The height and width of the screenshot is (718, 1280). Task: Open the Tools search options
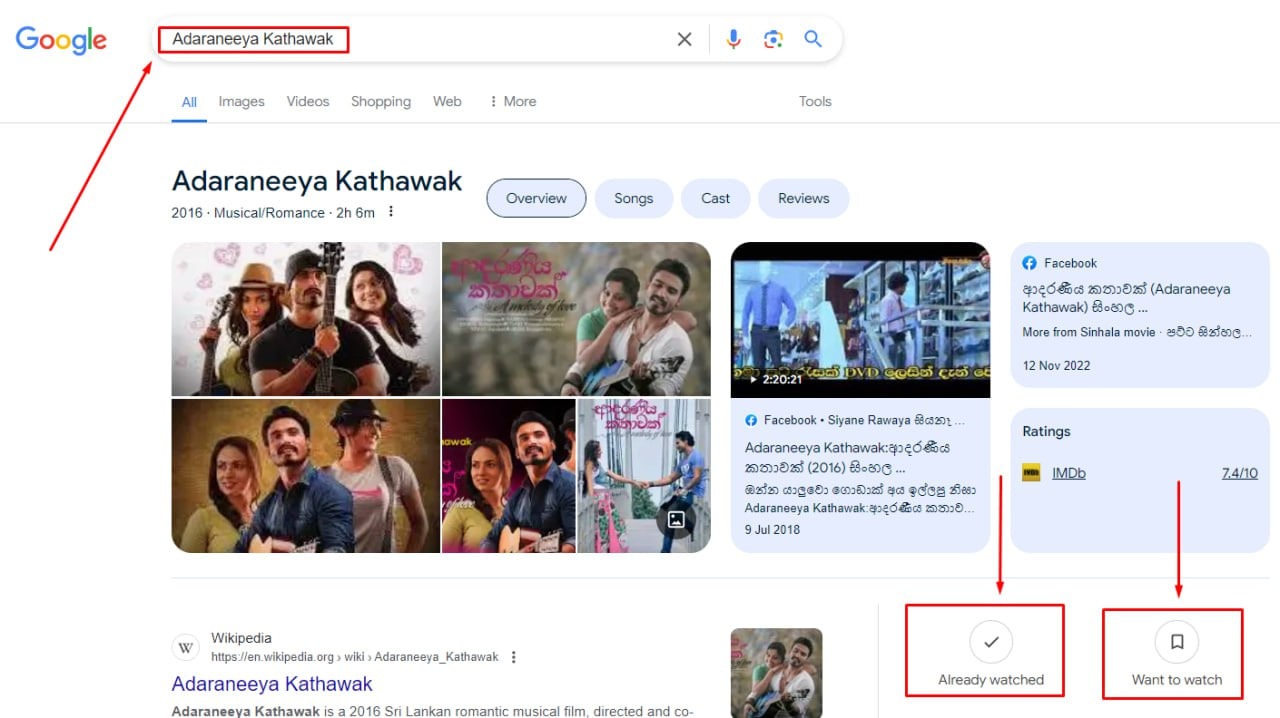(x=815, y=101)
